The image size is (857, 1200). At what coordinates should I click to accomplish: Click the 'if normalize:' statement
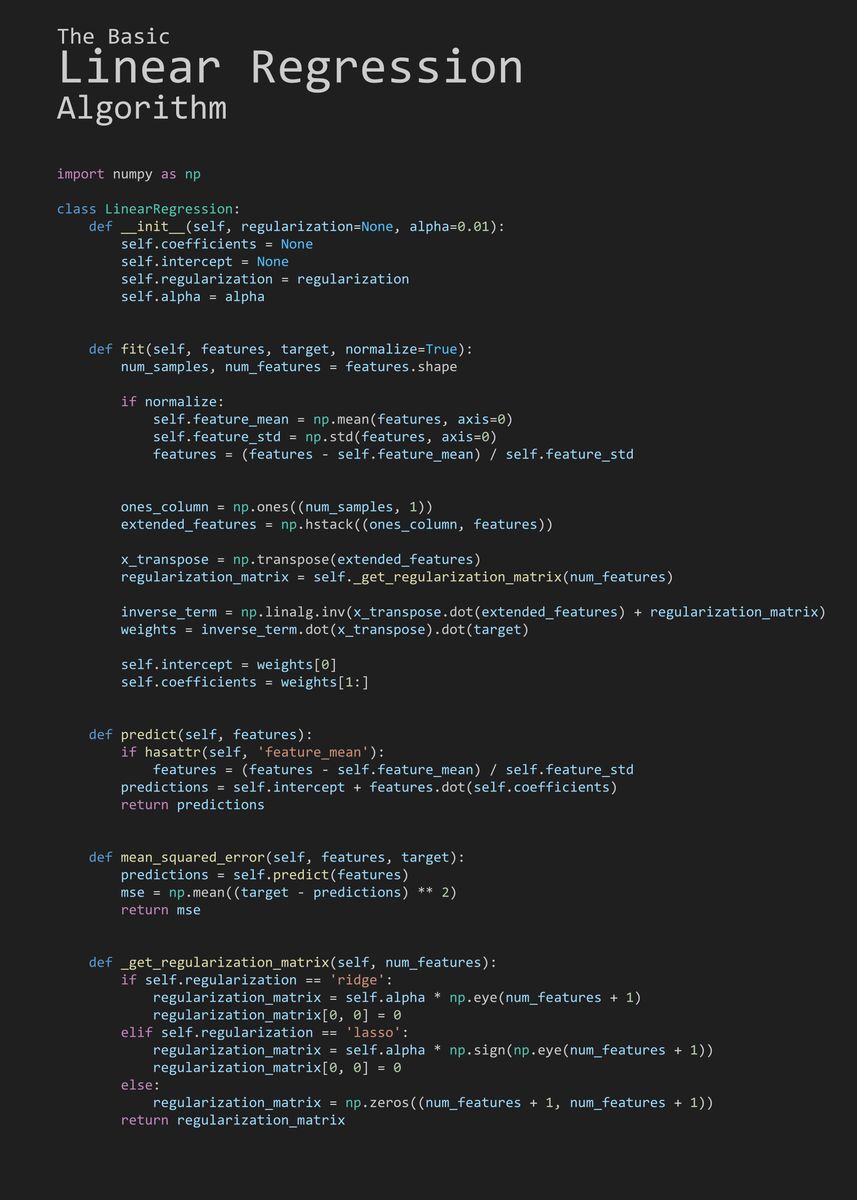click(173, 402)
